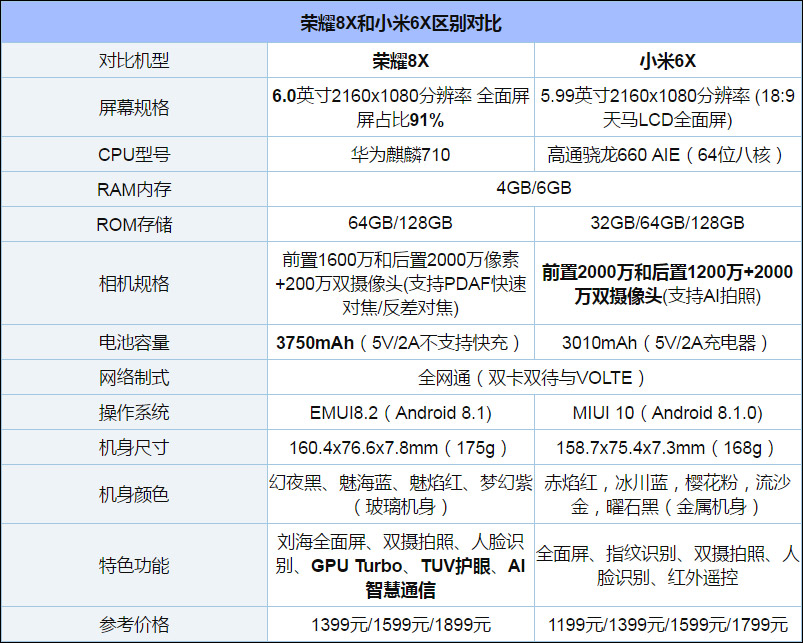Select the 操作系统 row label

(134, 412)
